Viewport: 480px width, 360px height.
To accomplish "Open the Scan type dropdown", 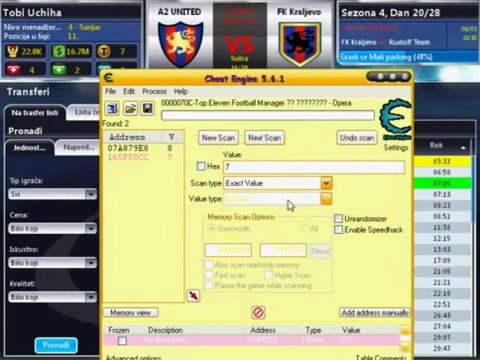I will tap(326, 183).
